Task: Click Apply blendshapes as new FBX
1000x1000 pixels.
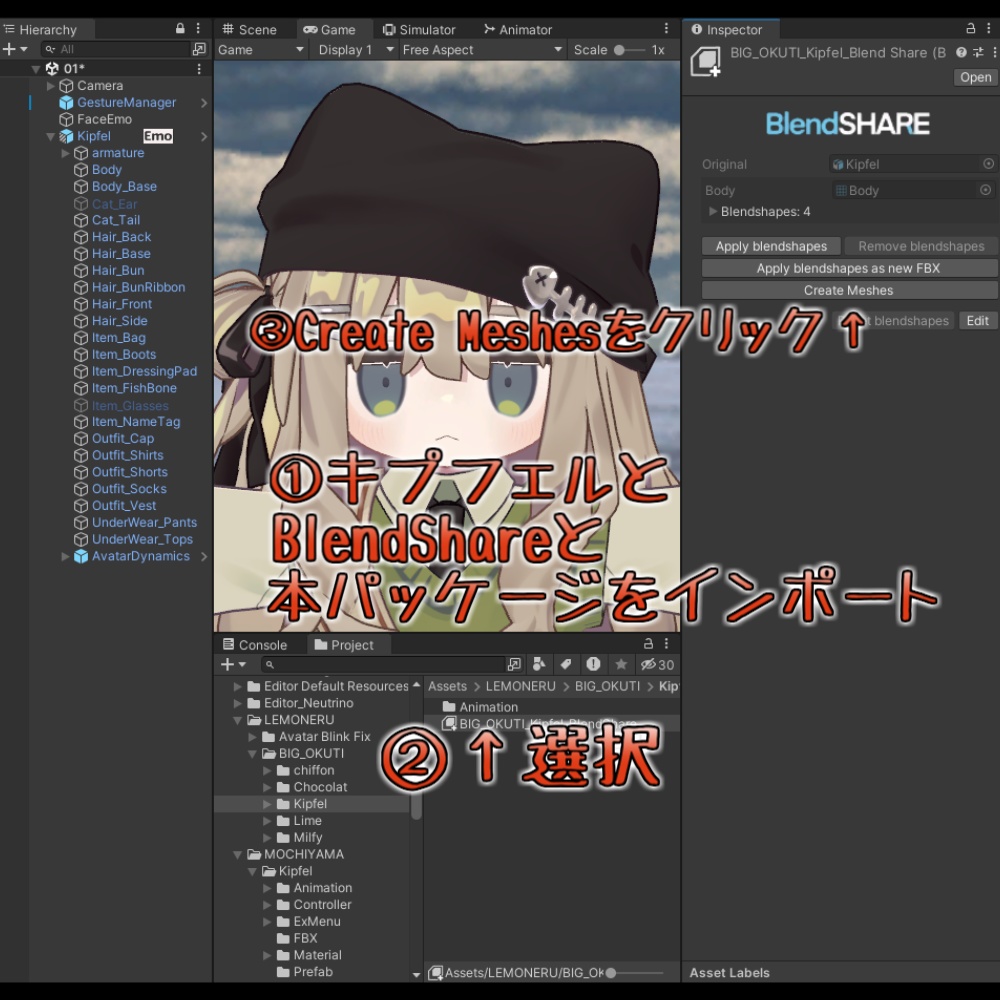Action: coord(849,268)
